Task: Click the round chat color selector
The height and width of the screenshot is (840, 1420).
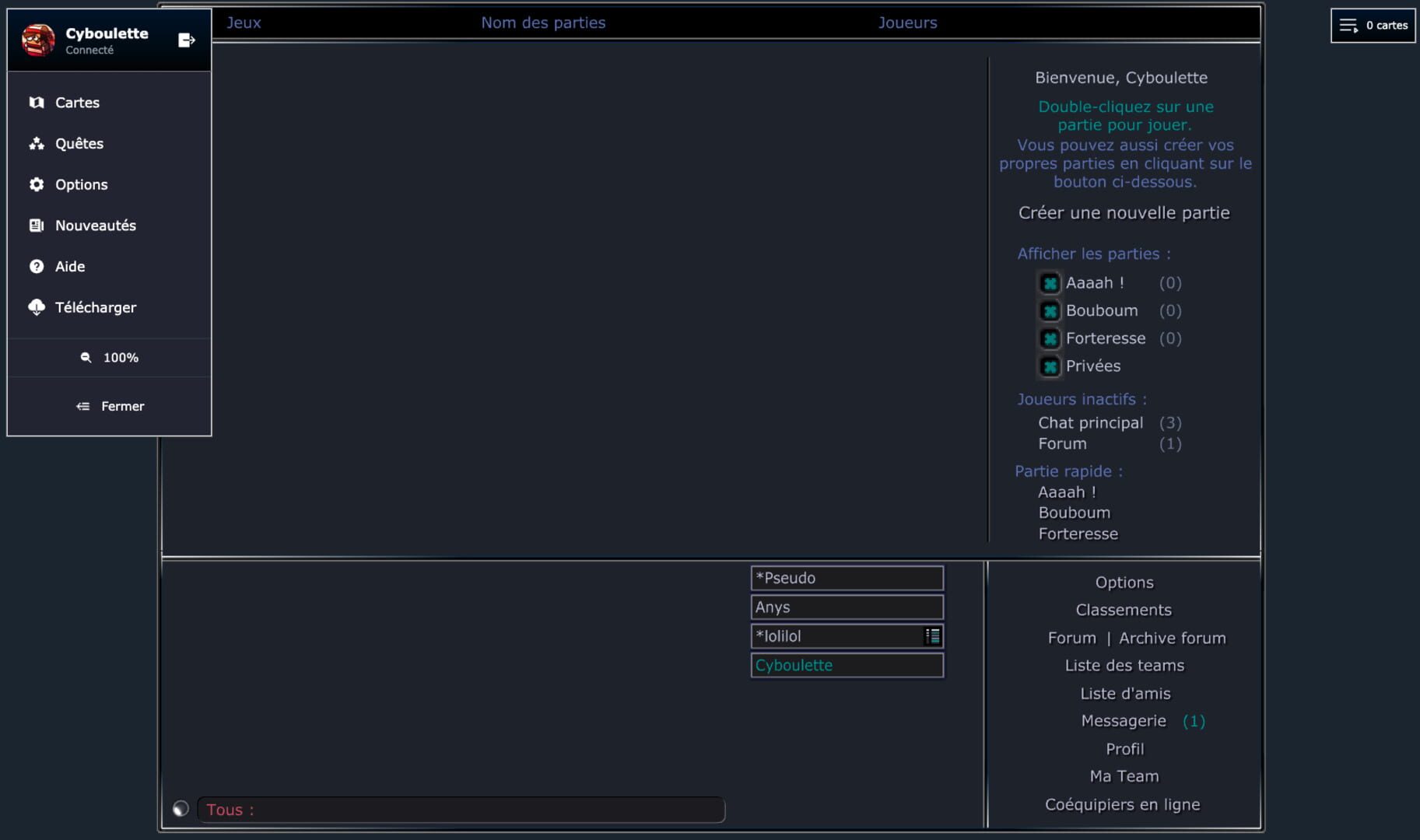Action: [181, 809]
